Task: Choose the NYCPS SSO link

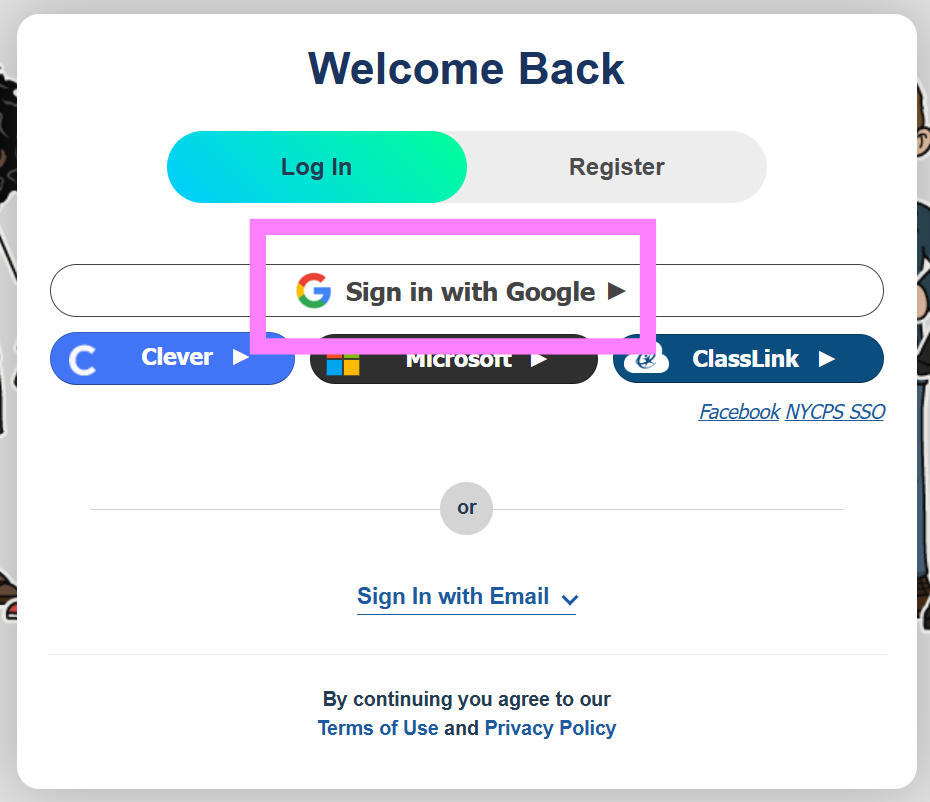Action: 835,412
